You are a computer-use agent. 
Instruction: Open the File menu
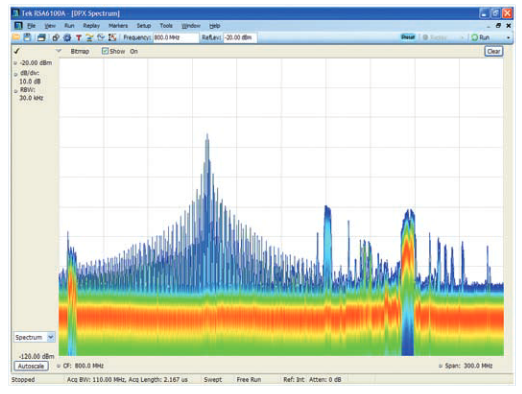click(31, 26)
